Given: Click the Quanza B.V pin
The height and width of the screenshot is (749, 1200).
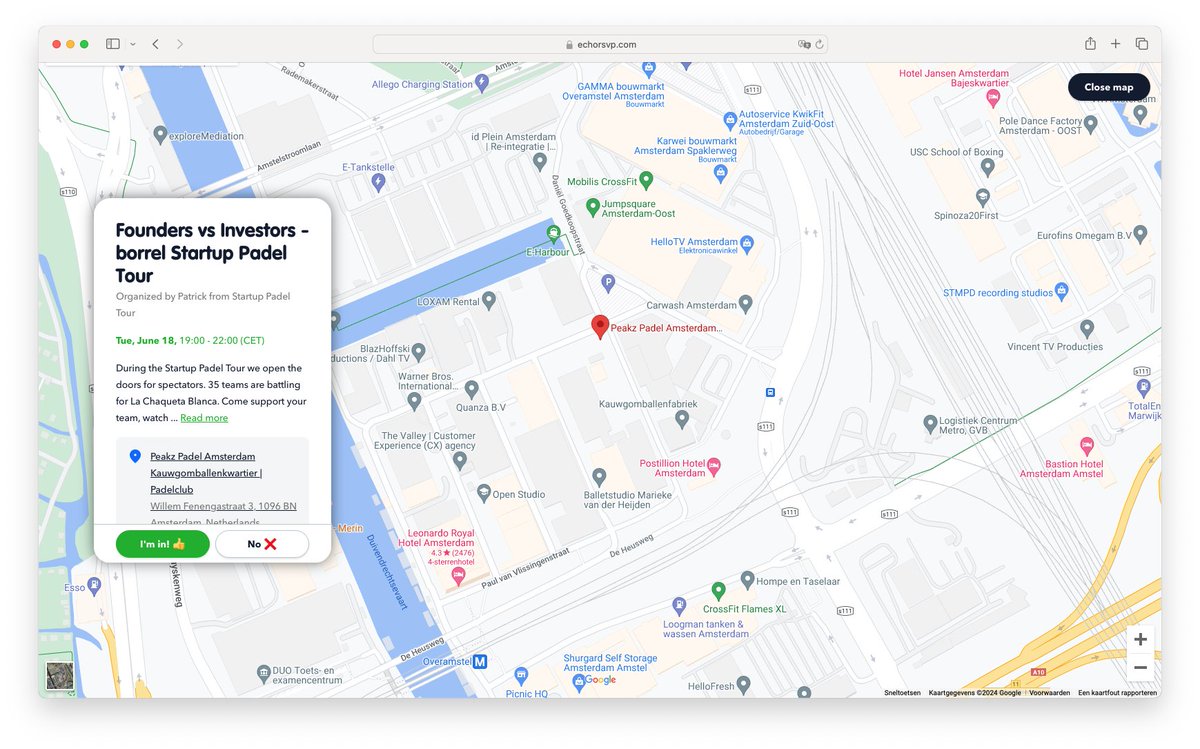Looking at the screenshot, I should tap(472, 389).
